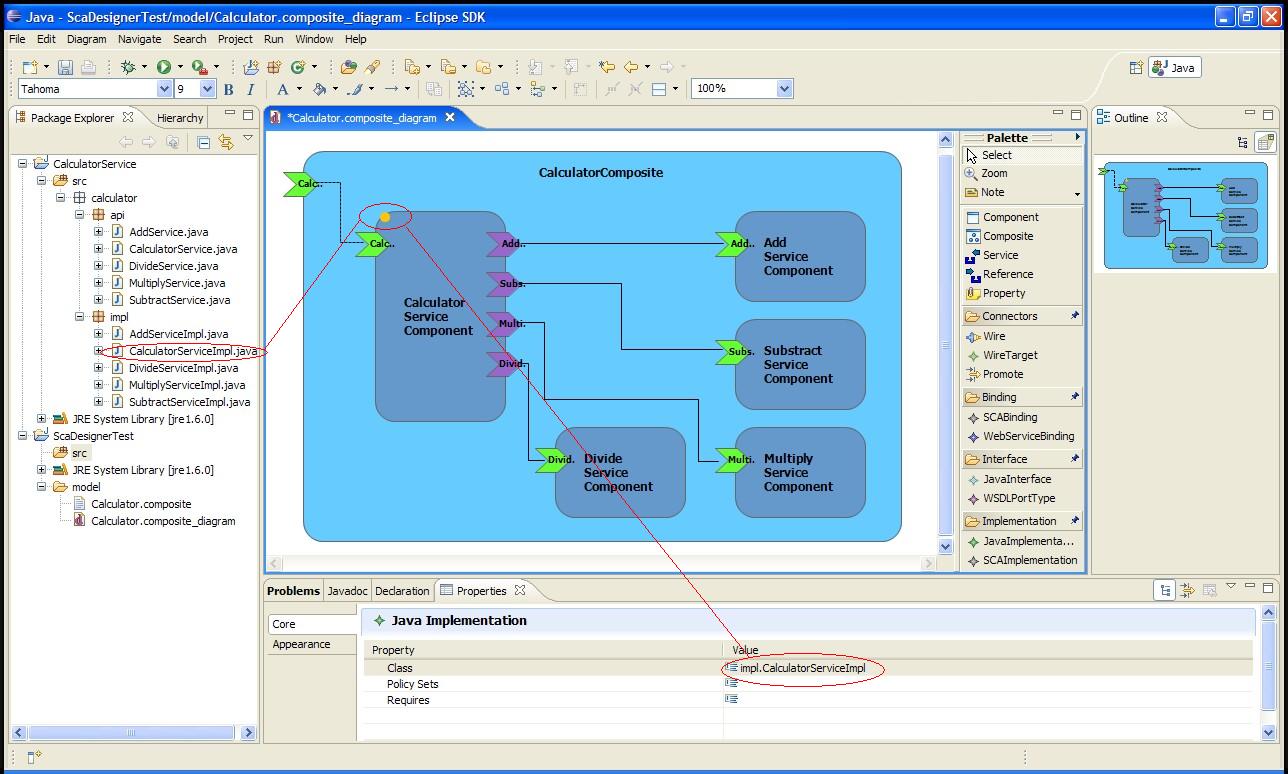Open the Java perspective button
The image size is (1288, 774).
click(x=1174, y=68)
